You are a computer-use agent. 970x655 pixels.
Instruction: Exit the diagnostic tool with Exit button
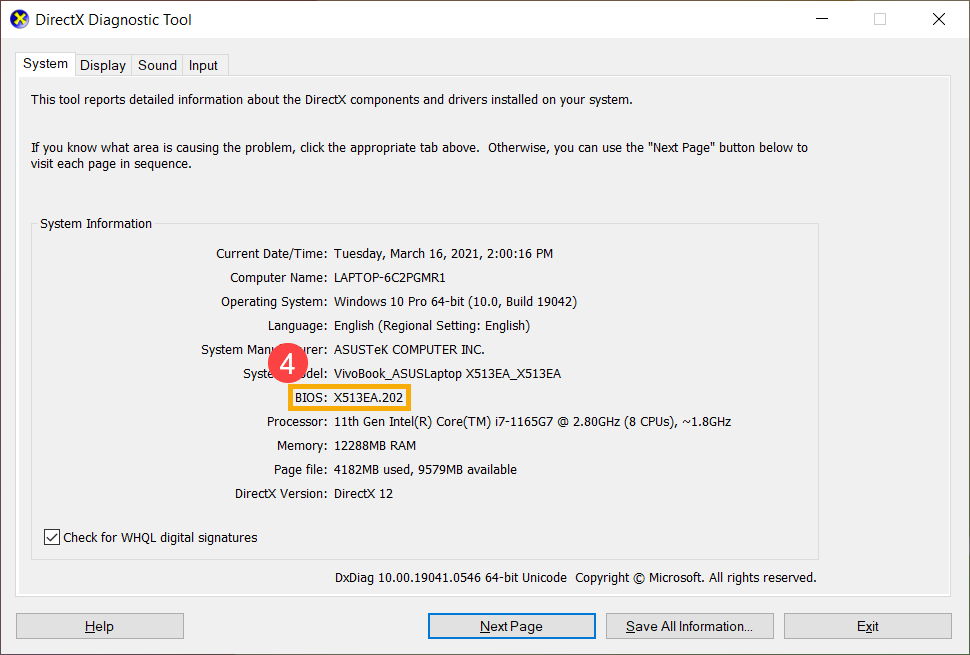867,626
